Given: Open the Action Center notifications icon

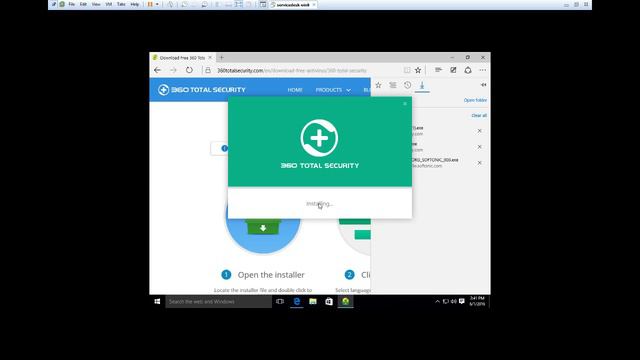Looking at the screenshot, I should (x=462, y=302).
